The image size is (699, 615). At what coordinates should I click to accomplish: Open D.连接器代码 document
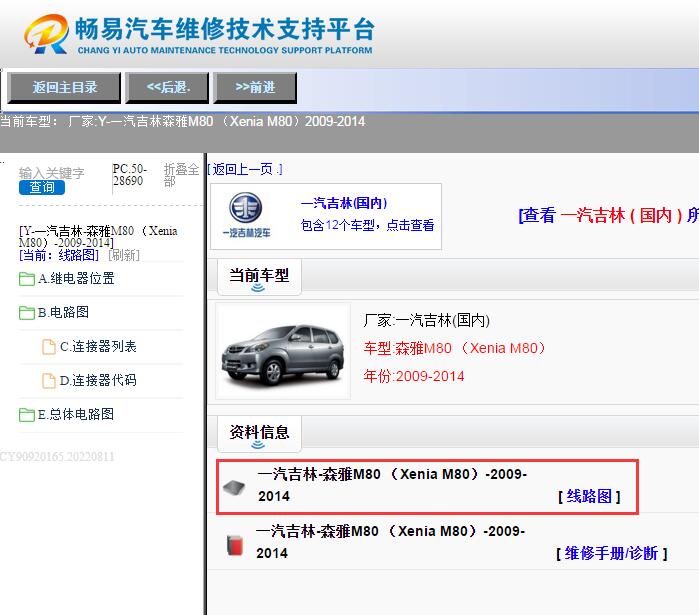pyautogui.click(x=98, y=380)
